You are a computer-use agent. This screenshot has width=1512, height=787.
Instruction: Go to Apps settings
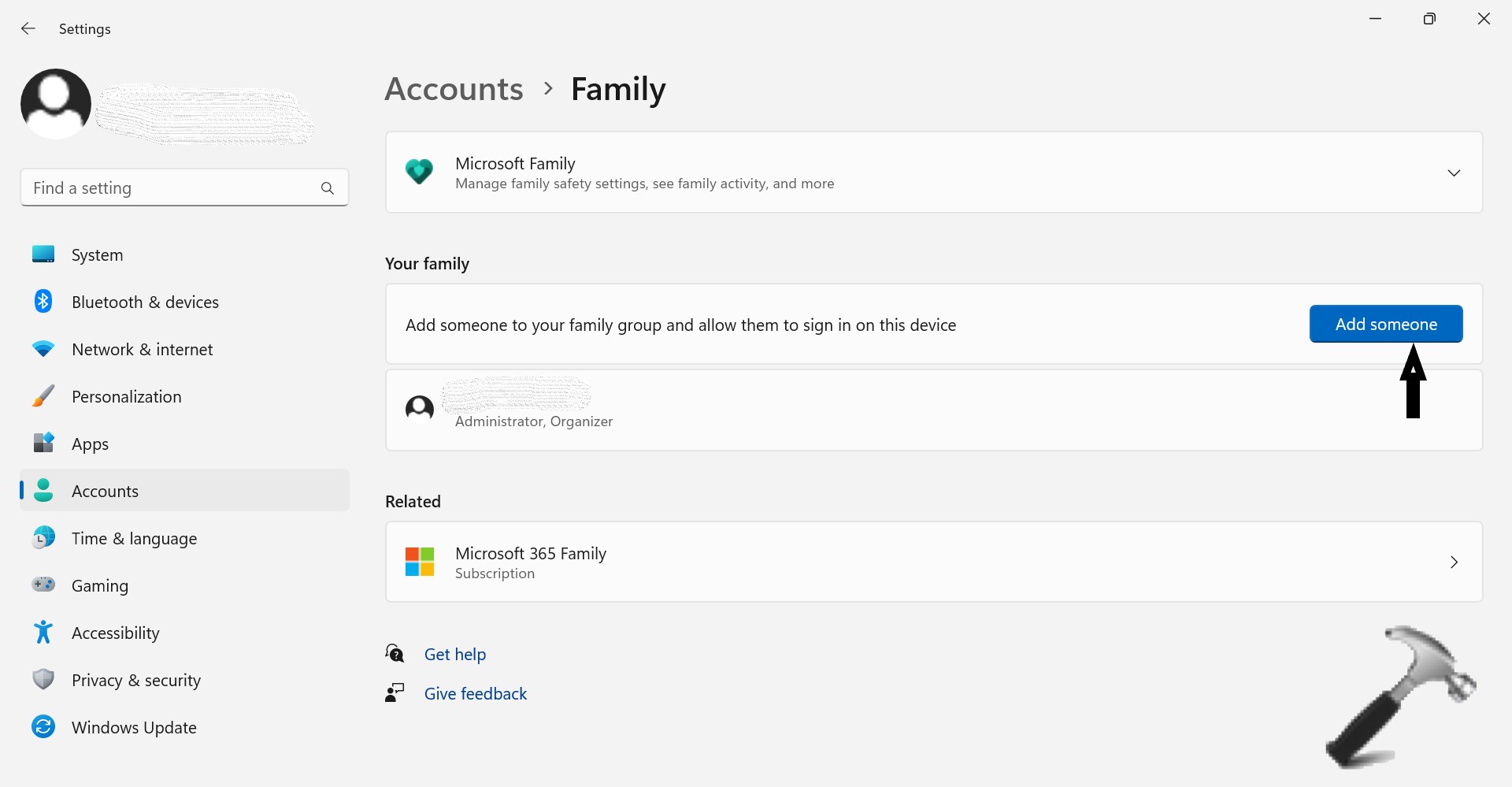tap(90, 444)
